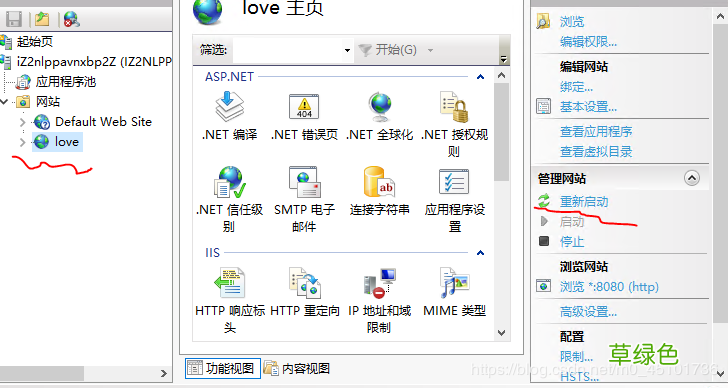Viewport: 728px width, 388px height.
Task: Switch to 功能视图 tab
Action: coord(223,369)
